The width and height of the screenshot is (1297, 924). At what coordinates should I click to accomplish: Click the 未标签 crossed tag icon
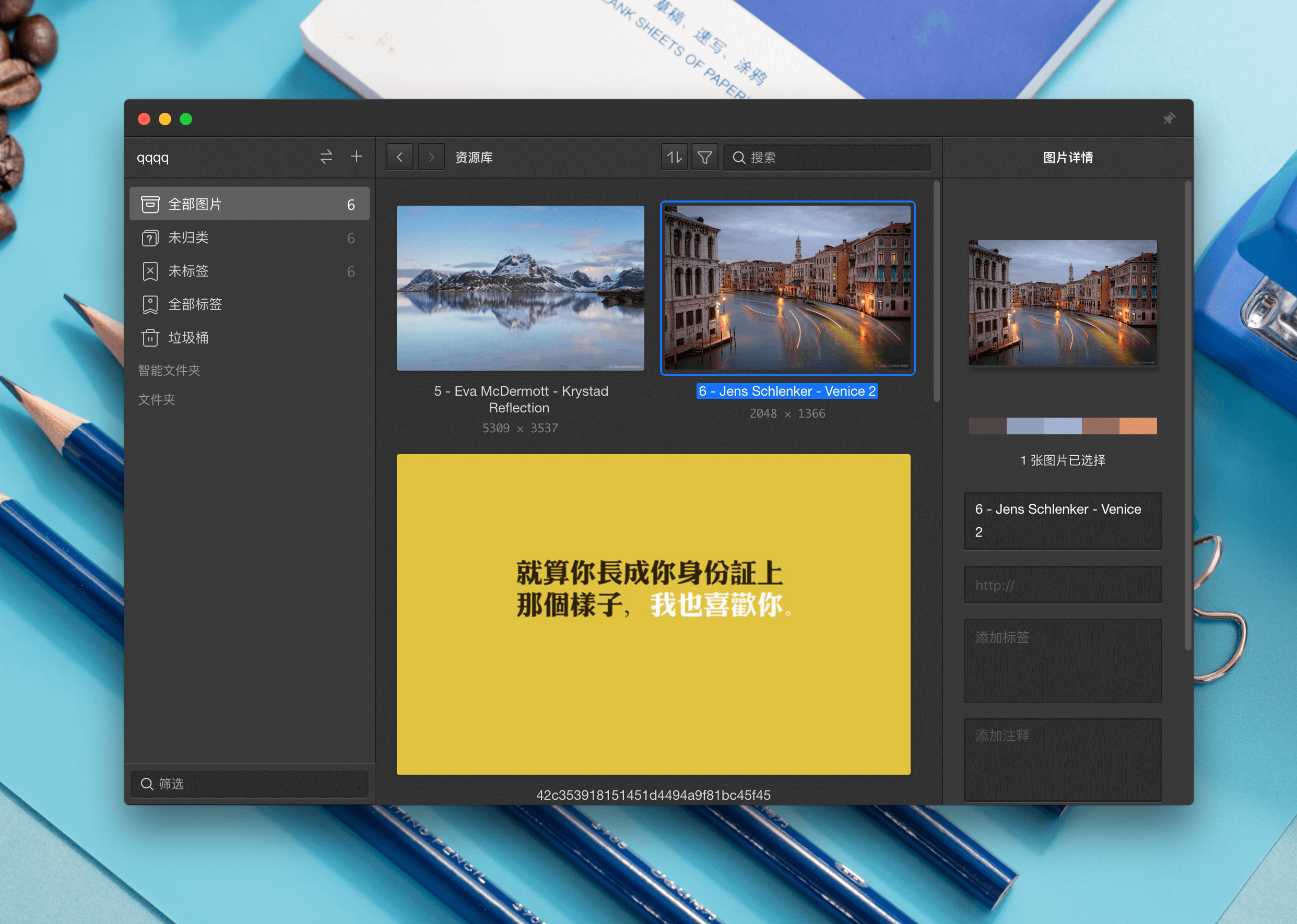pos(150,271)
